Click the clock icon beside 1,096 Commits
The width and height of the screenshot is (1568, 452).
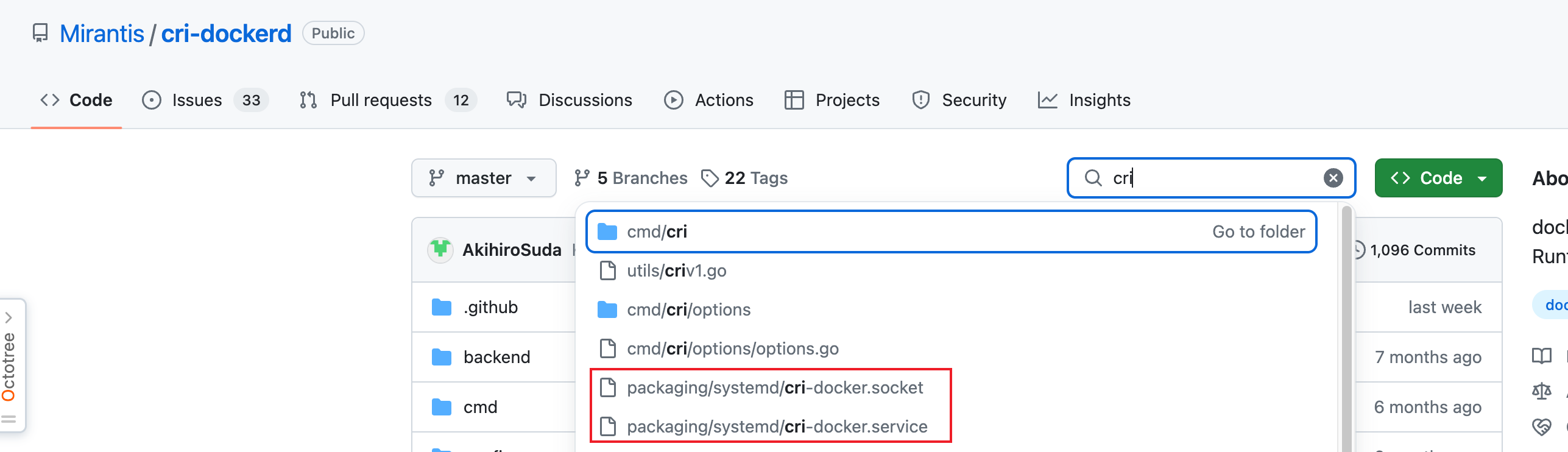click(1359, 250)
